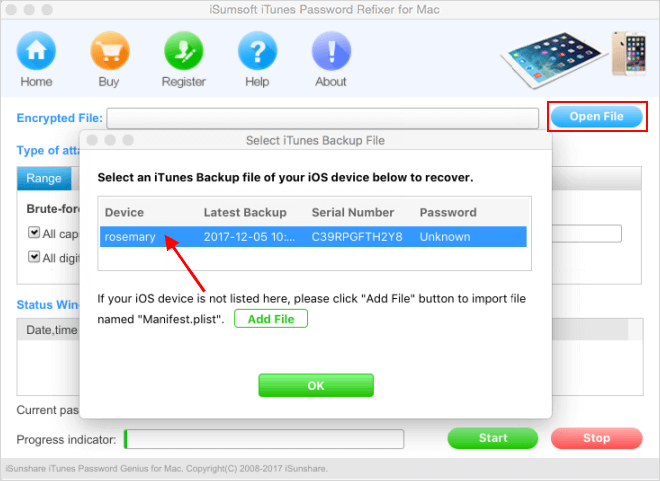The width and height of the screenshot is (660, 481).
Task: Toggle the All digits checkbox
Action: click(x=34, y=257)
